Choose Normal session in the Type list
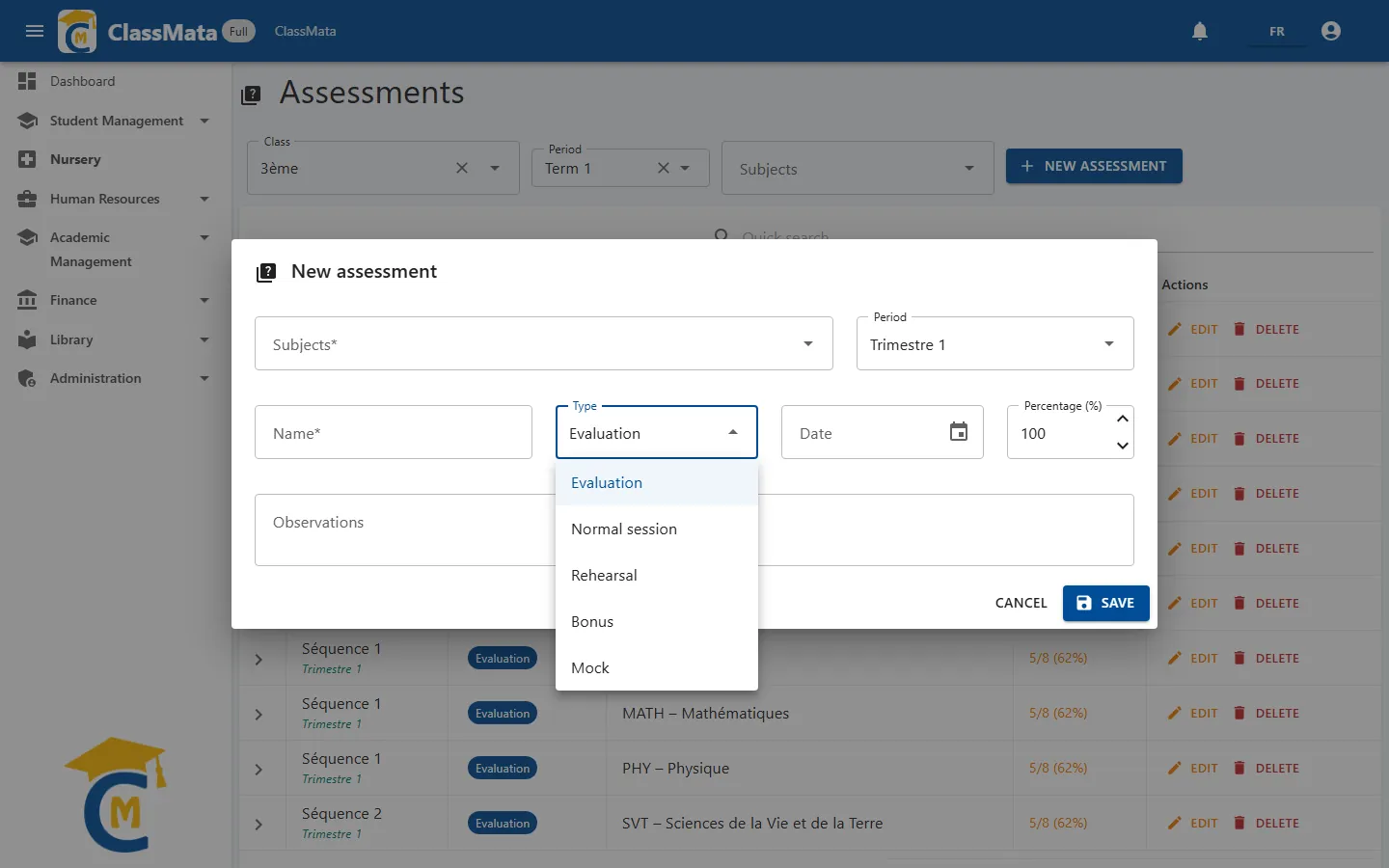The height and width of the screenshot is (868, 1389). (x=657, y=529)
